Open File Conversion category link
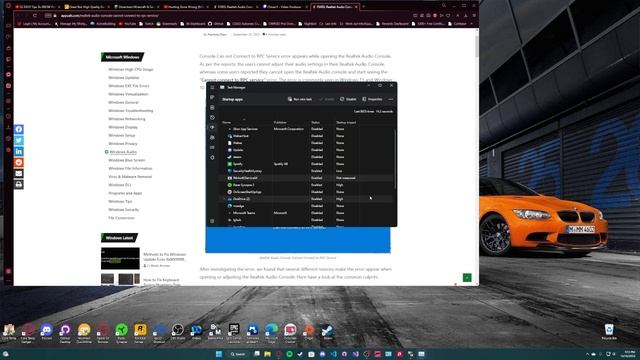This screenshot has width=640, height=360. (x=121, y=218)
